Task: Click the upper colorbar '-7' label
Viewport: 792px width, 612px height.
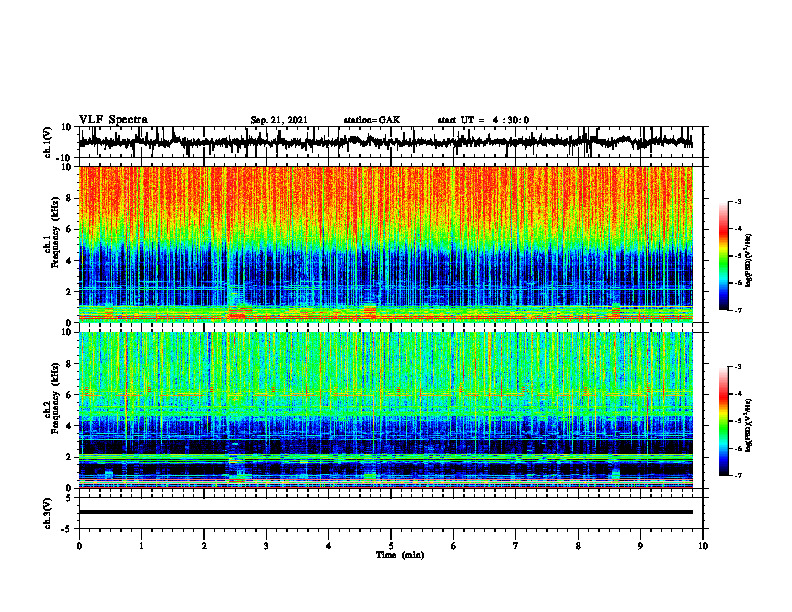Action: coord(737,310)
